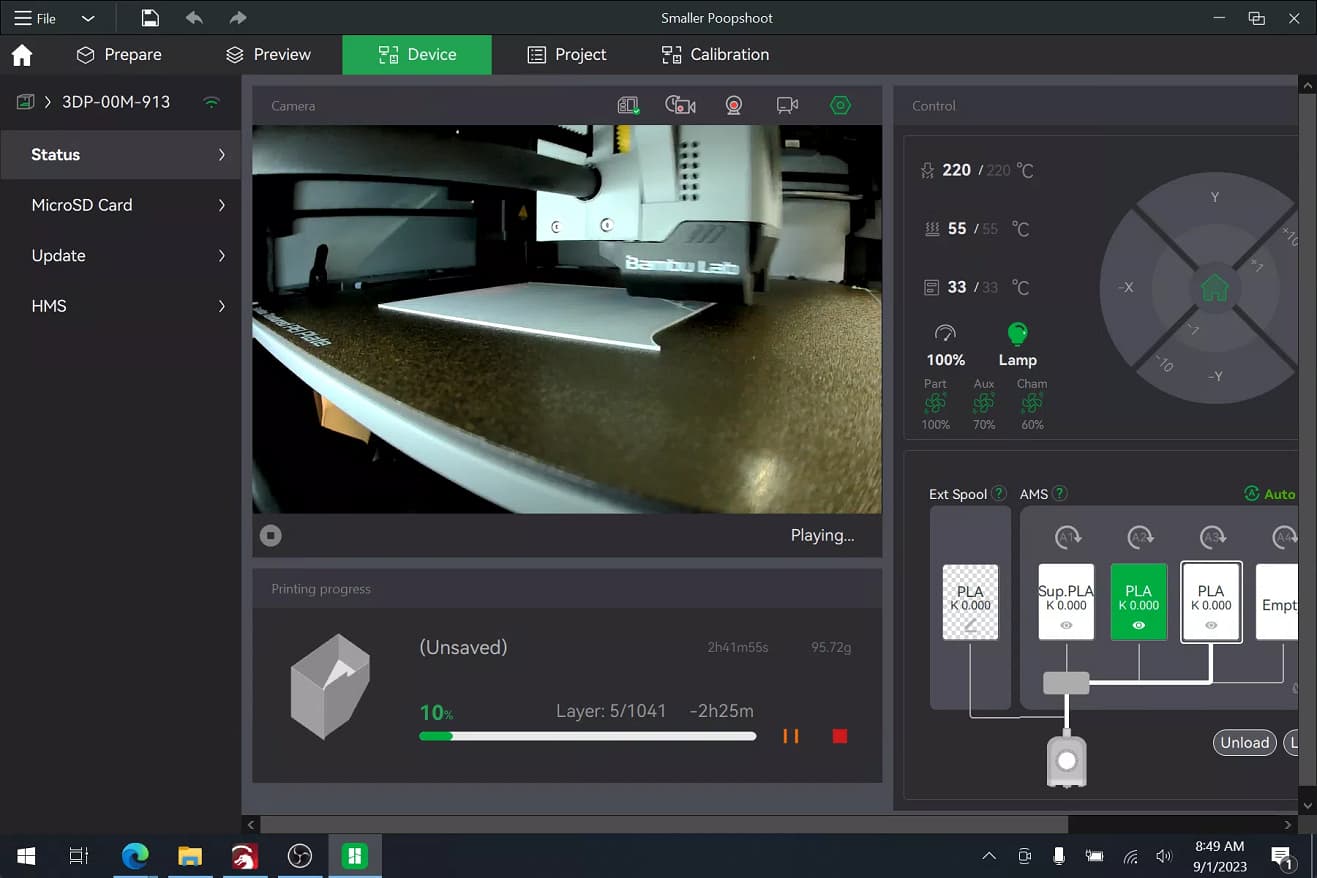Click the red stop print button
The width and height of the screenshot is (1317, 878).
tap(840, 736)
